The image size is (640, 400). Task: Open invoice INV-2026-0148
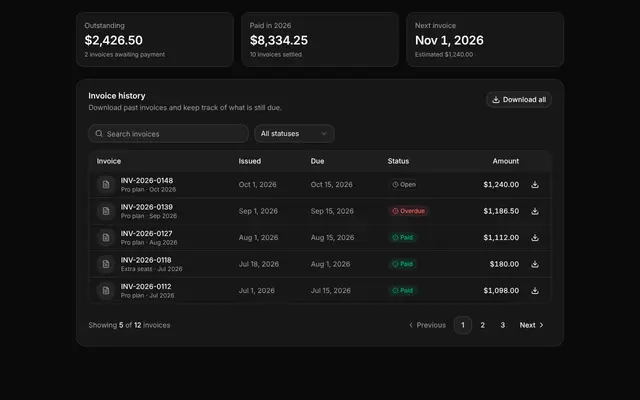click(147, 180)
